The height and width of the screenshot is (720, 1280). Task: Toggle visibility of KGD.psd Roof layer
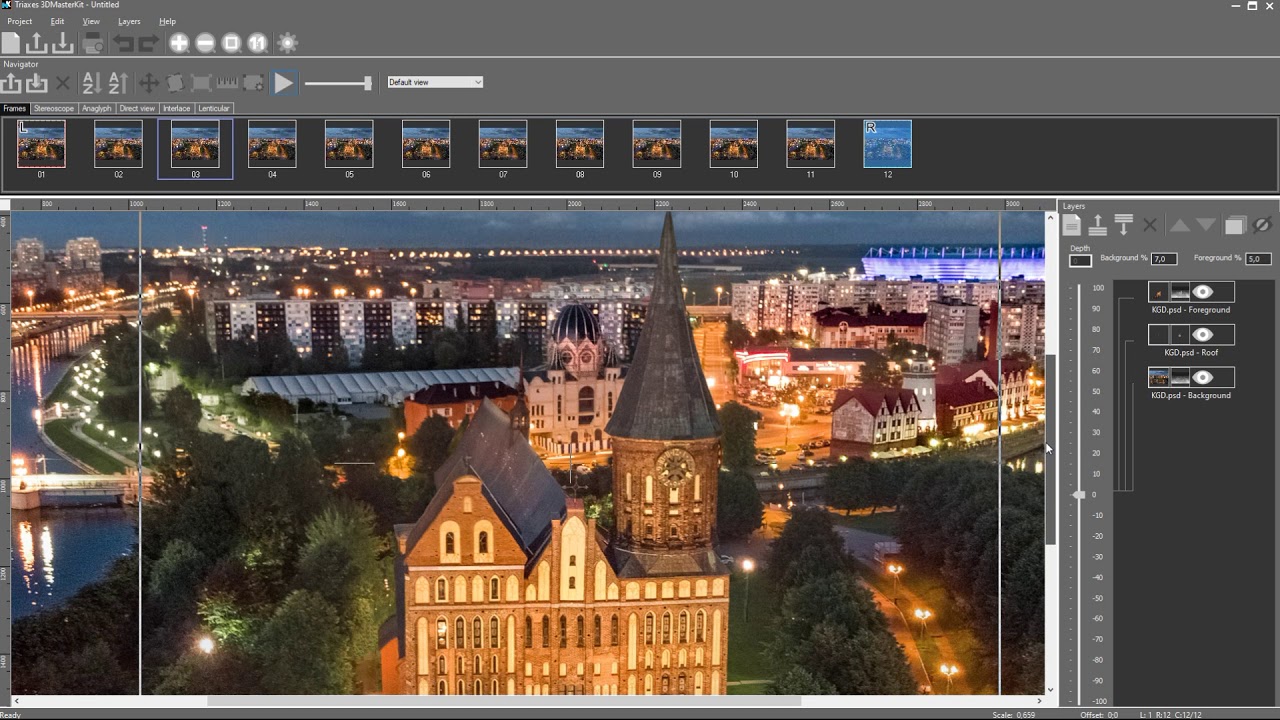coord(1203,335)
